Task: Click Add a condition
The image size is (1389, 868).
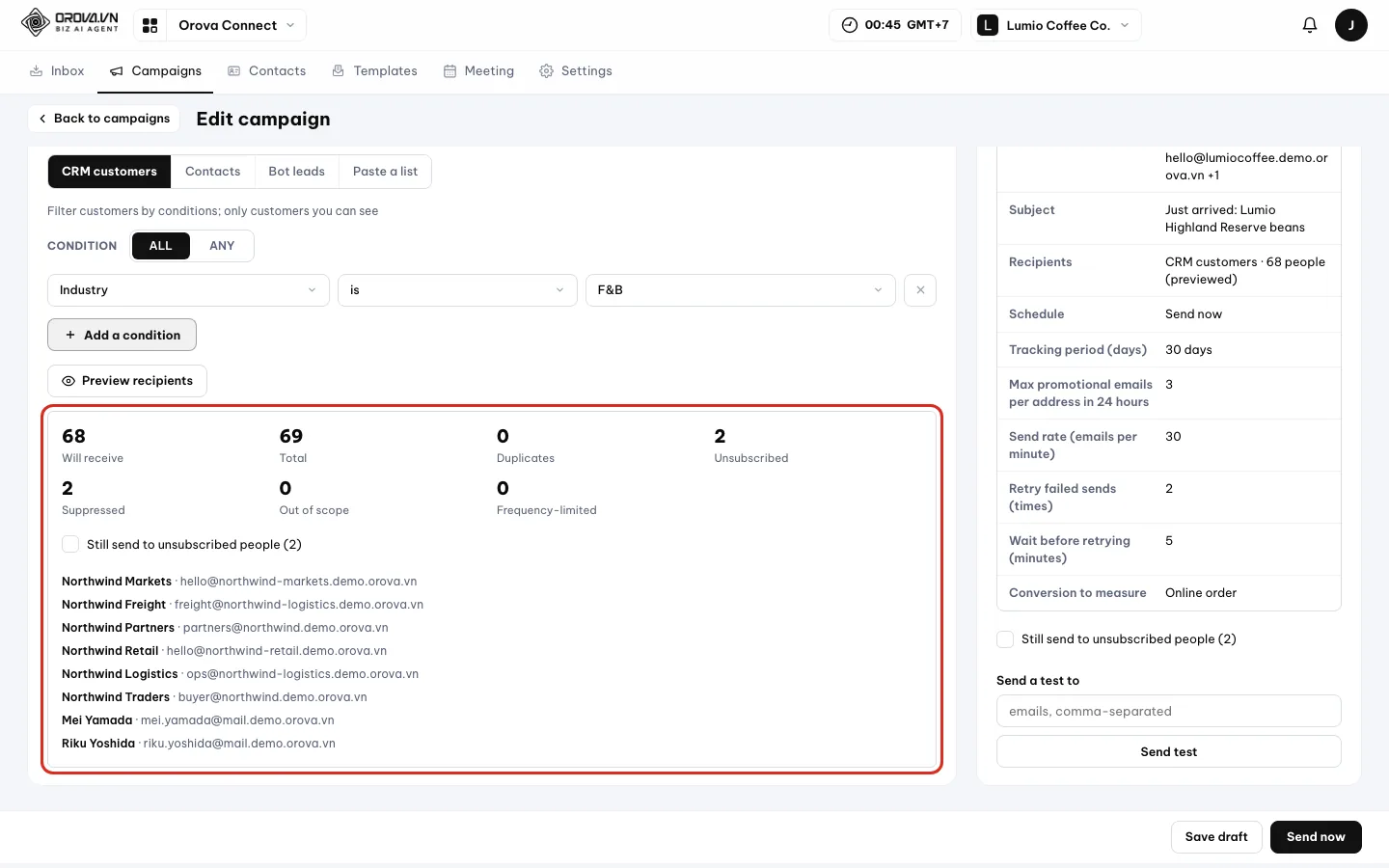Action: point(122,335)
